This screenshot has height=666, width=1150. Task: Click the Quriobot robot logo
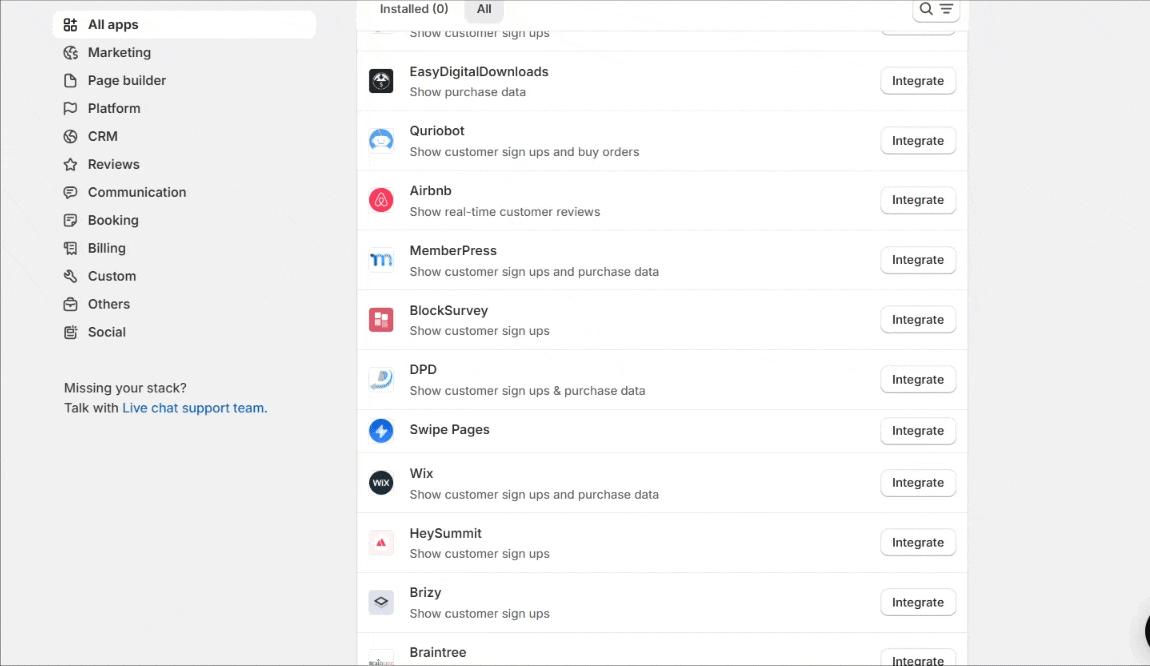point(381,141)
